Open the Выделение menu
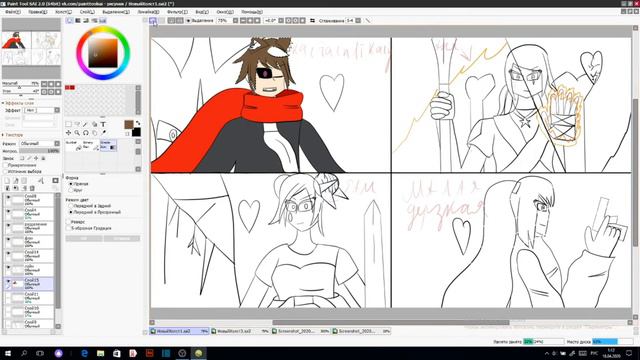Image resolution: width=640 pixels, height=360 pixels. click(x=116, y=12)
